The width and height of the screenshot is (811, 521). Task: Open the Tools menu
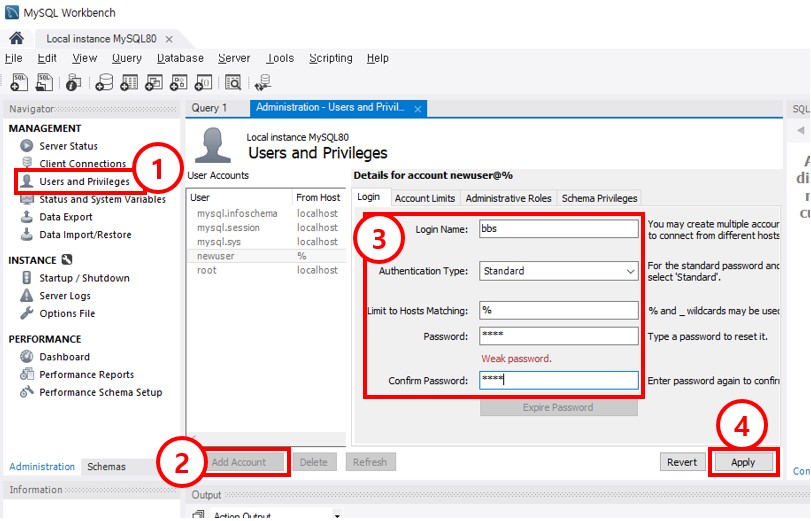280,58
